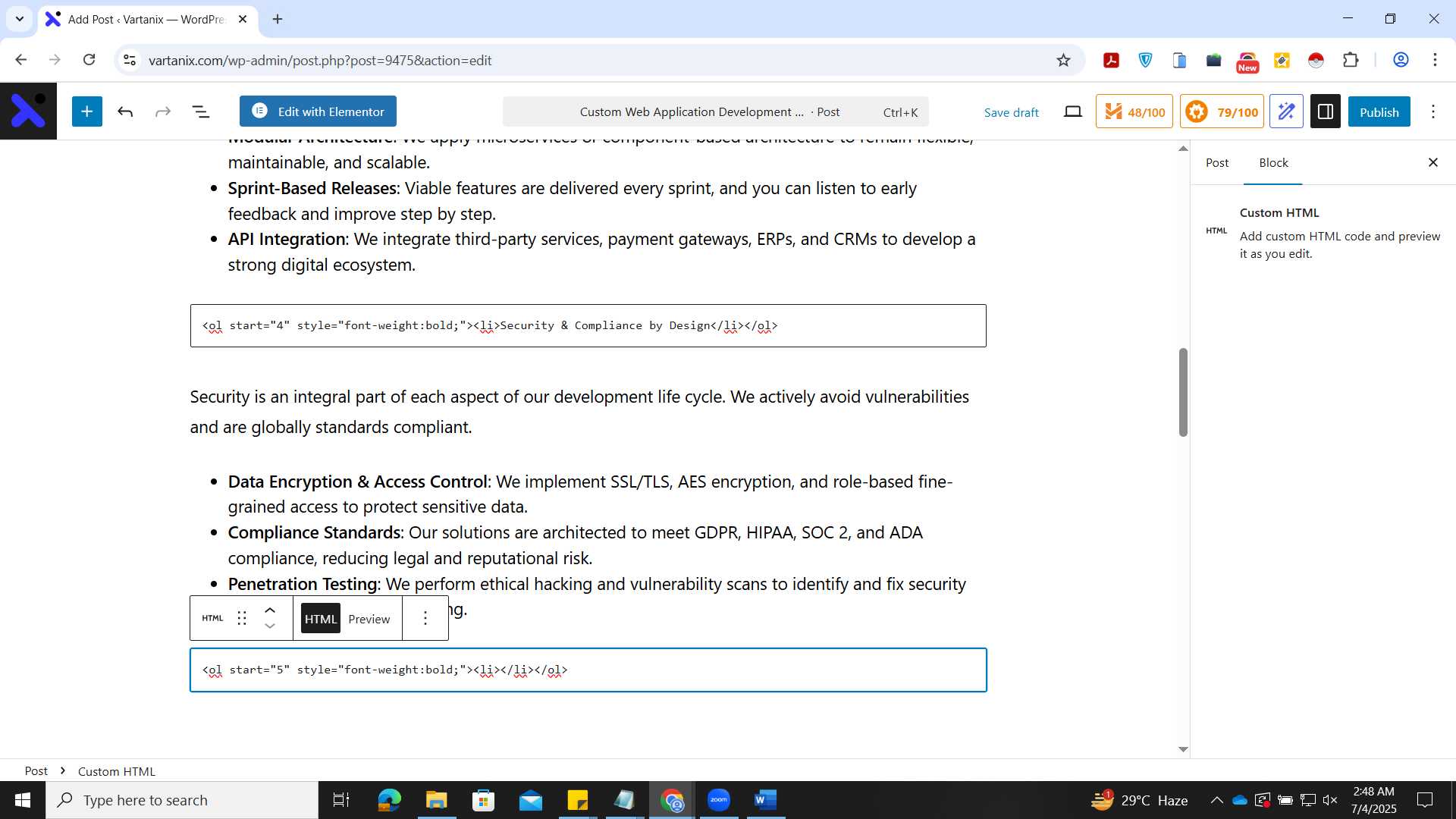Viewport: 1456px width, 819px height.
Task: Click the muted volume tray icon
Action: click(1330, 800)
